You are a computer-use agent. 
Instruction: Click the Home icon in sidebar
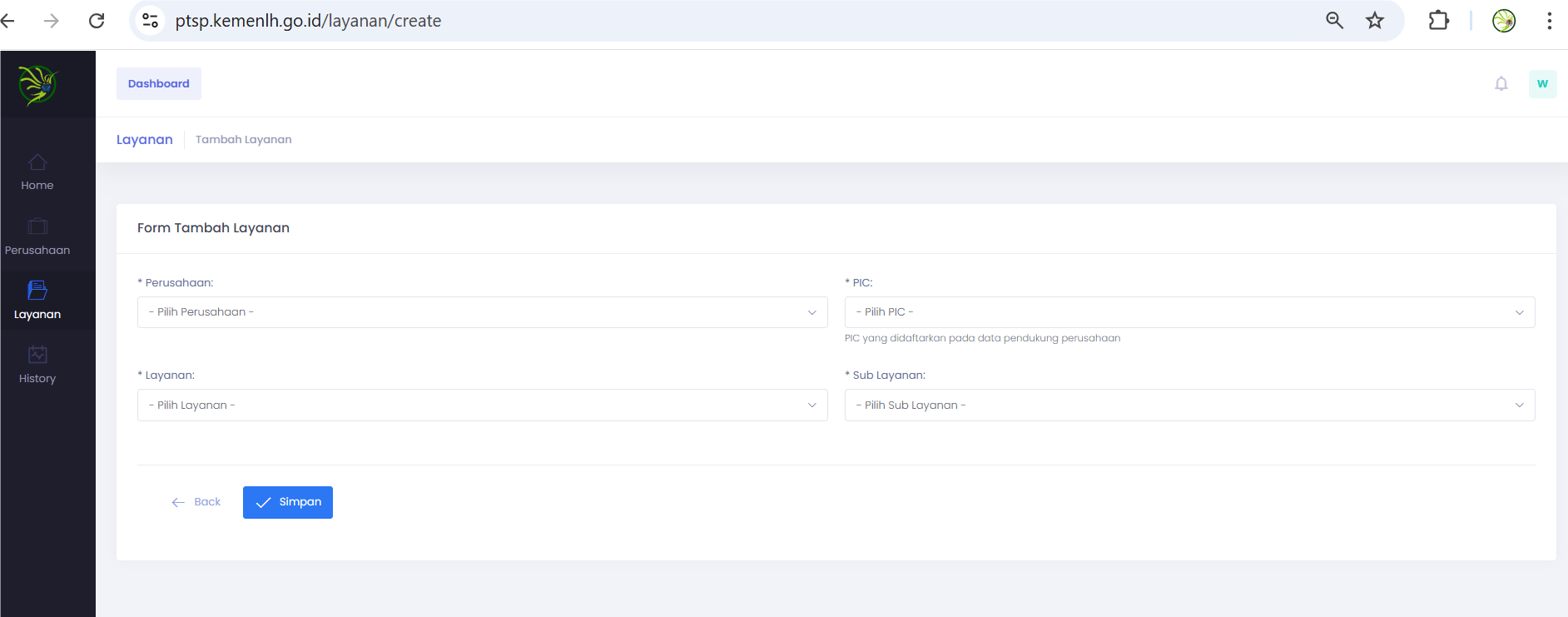(x=37, y=162)
